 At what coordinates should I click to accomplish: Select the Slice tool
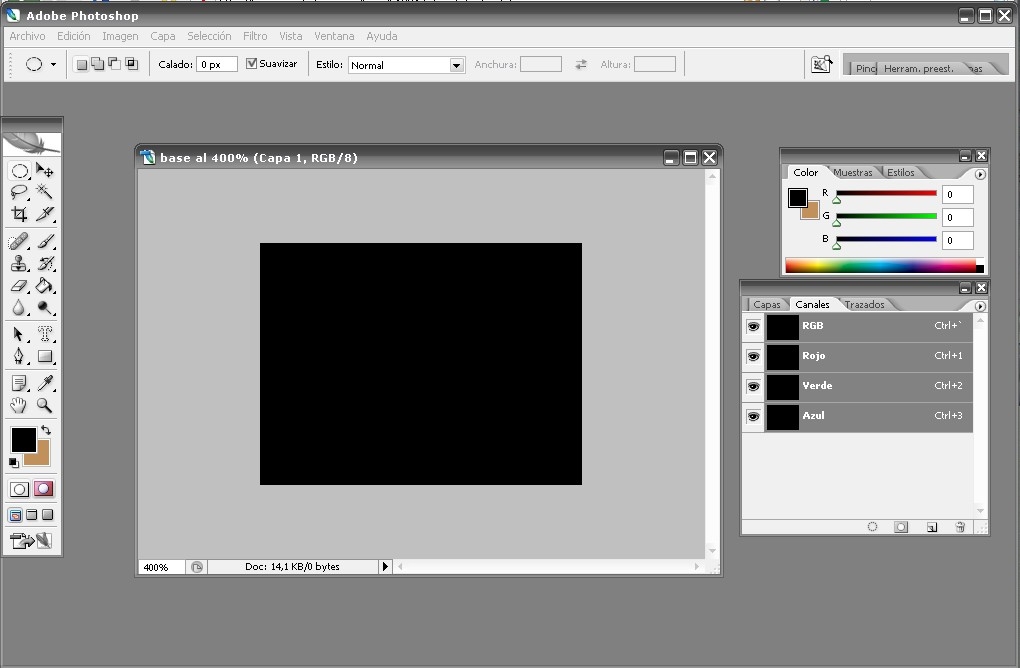coord(44,214)
